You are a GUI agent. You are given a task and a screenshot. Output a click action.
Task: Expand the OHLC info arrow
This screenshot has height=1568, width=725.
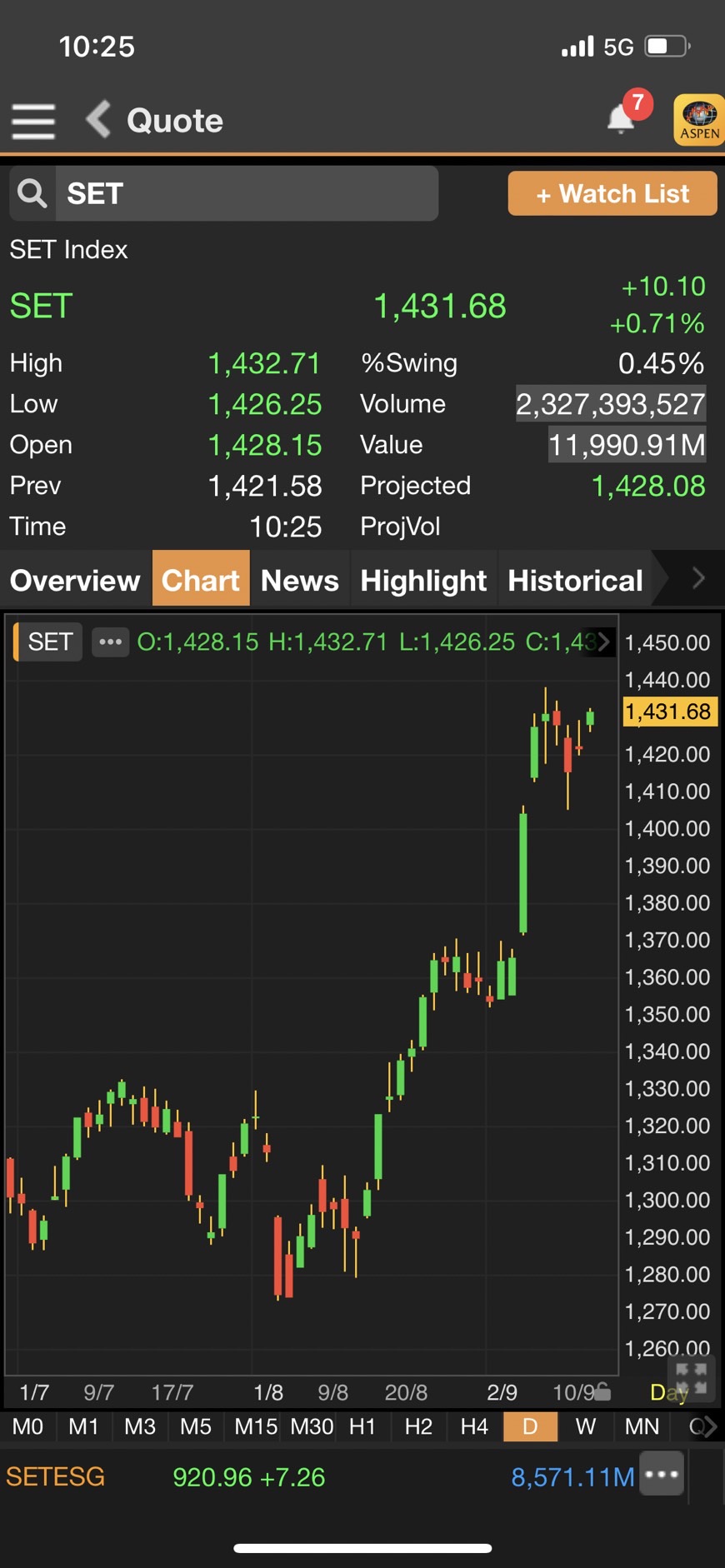click(x=603, y=642)
